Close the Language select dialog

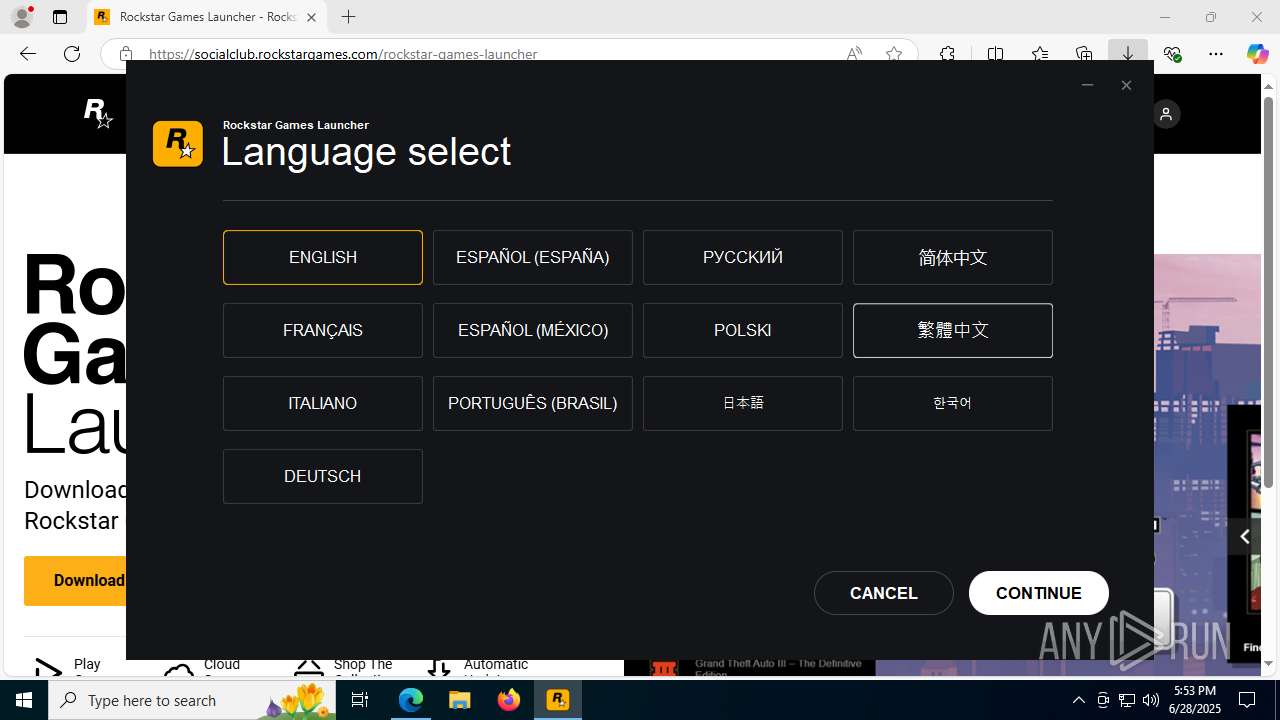[x=1126, y=85]
